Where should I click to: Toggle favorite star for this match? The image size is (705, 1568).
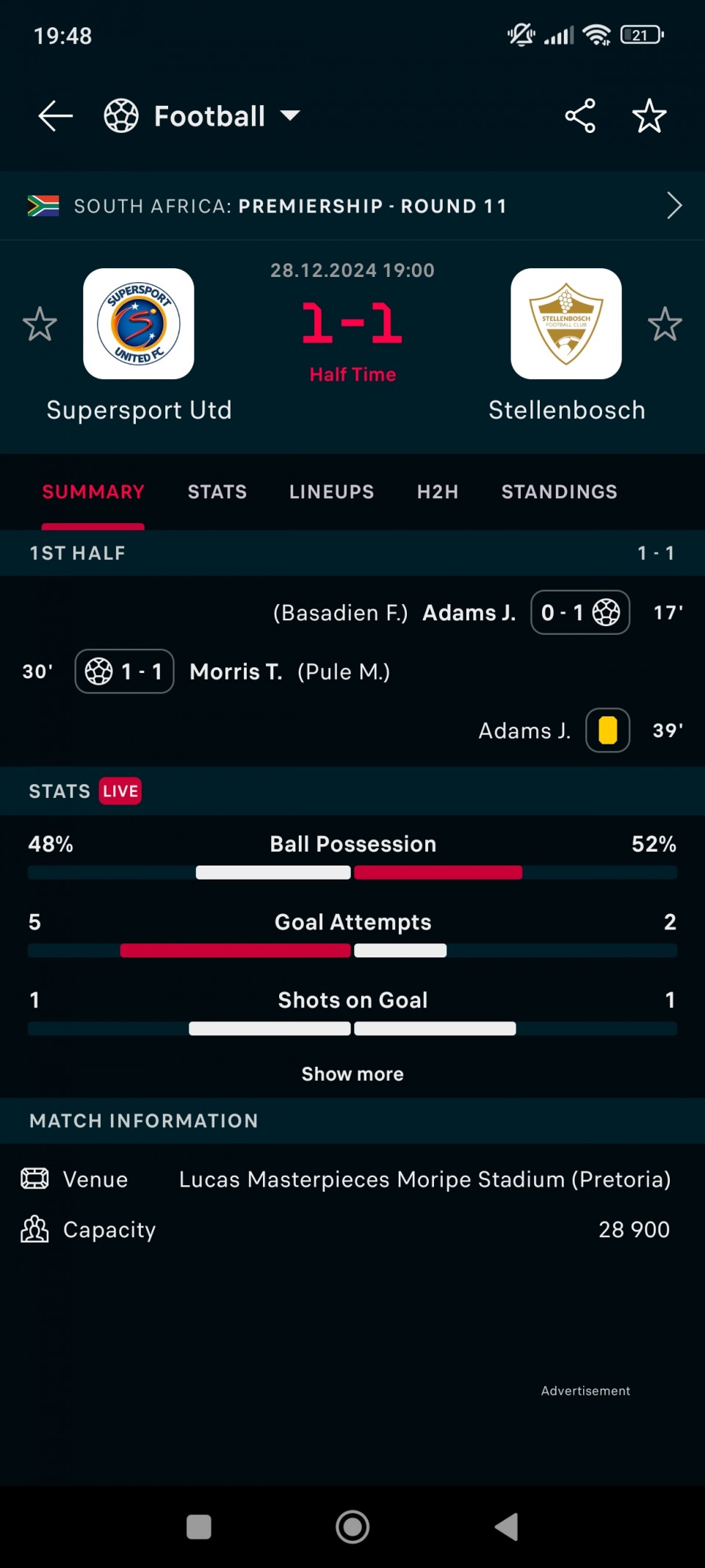pyautogui.click(x=649, y=116)
